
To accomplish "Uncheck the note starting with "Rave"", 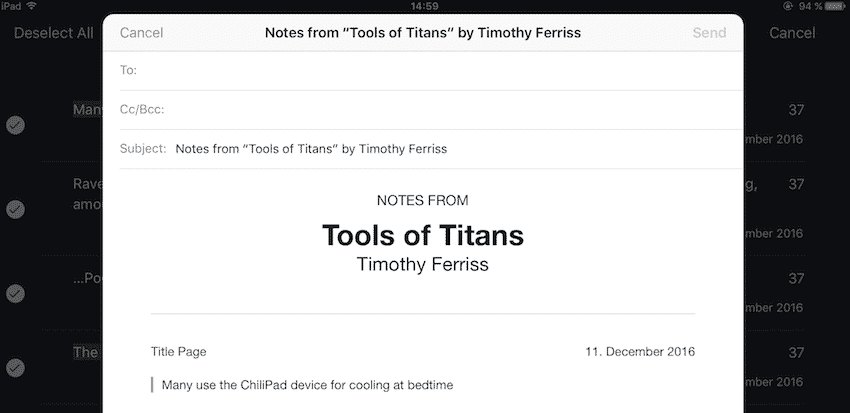I will (15, 209).
